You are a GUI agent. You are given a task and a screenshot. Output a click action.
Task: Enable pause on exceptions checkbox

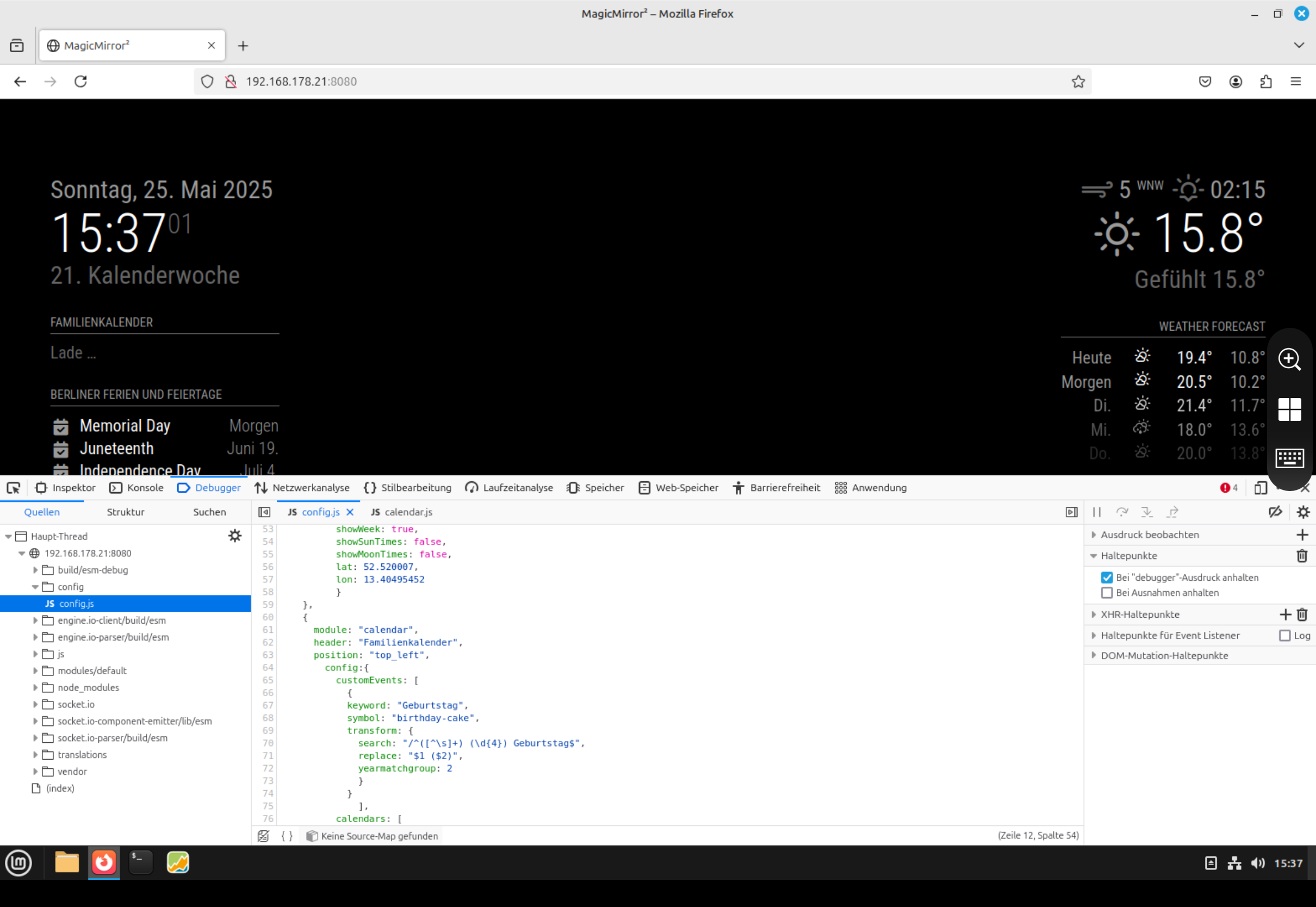point(1106,593)
